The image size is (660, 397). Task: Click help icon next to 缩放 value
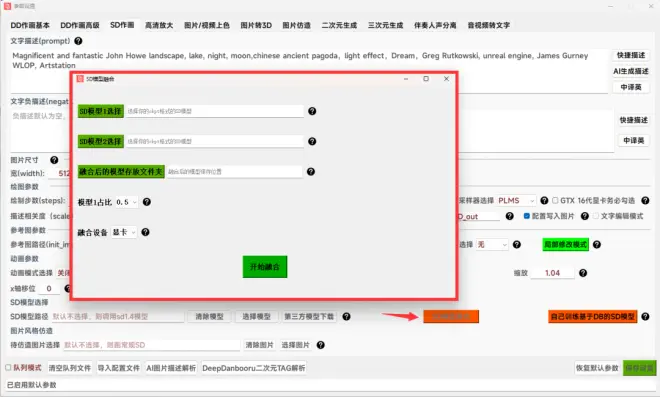coord(583,273)
